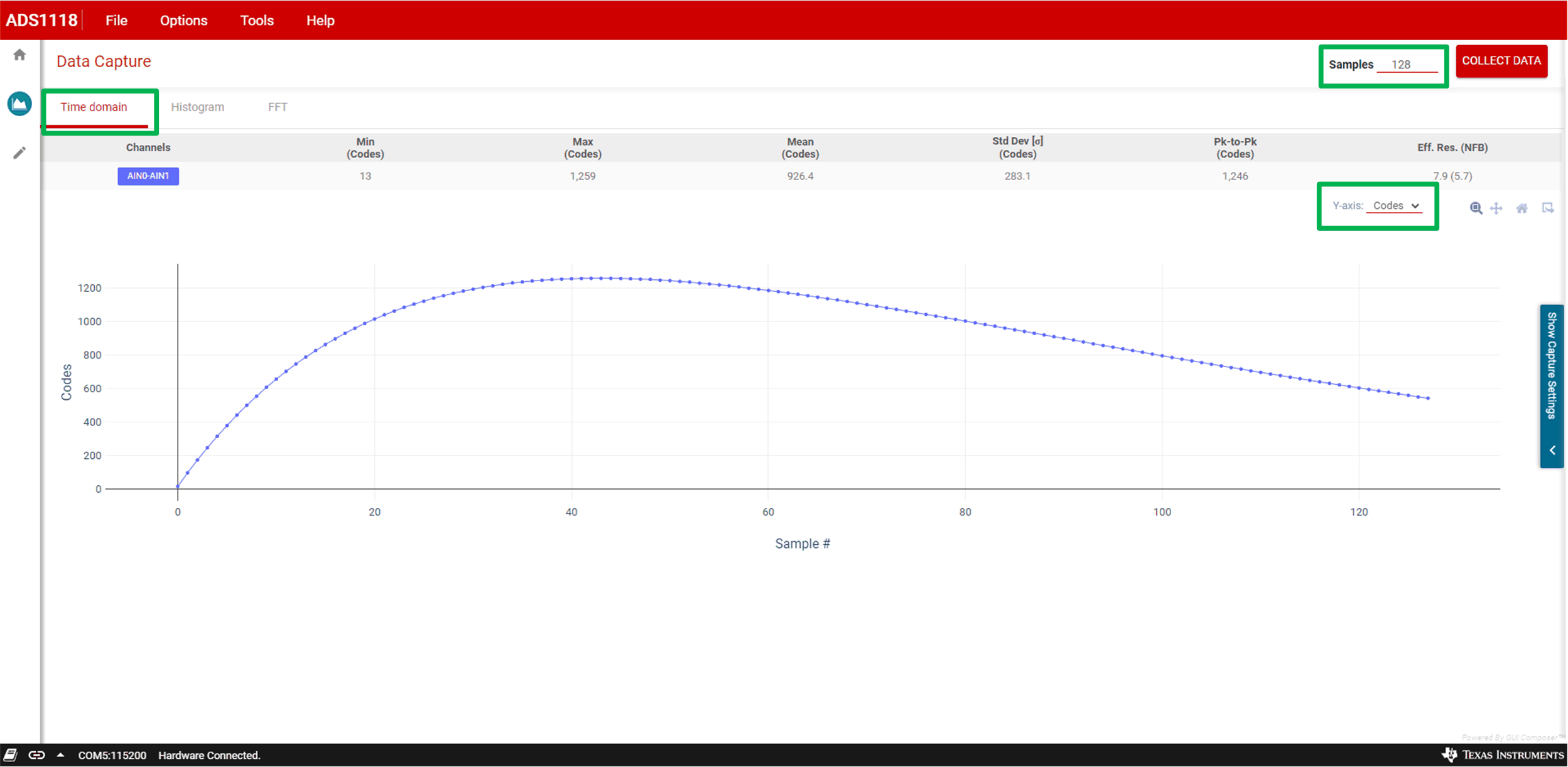Click the Samples count input field

(1407, 65)
